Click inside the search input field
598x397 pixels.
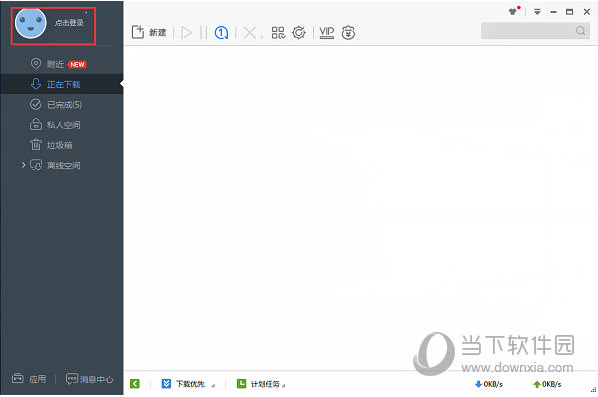click(528, 31)
